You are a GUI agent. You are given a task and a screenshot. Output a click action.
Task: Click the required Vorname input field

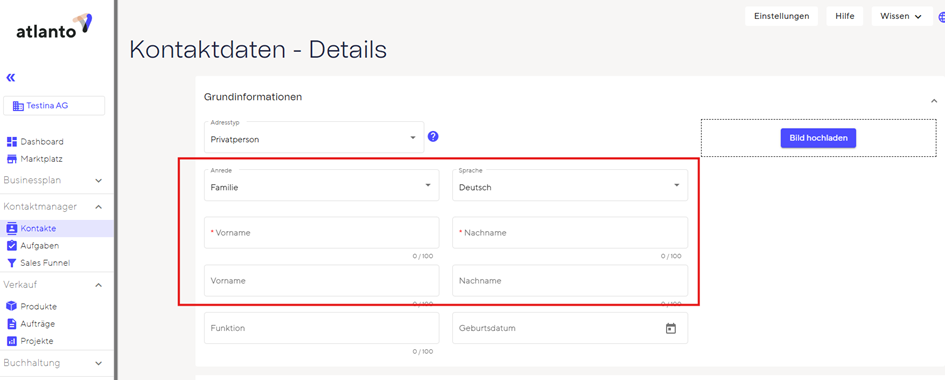322,232
